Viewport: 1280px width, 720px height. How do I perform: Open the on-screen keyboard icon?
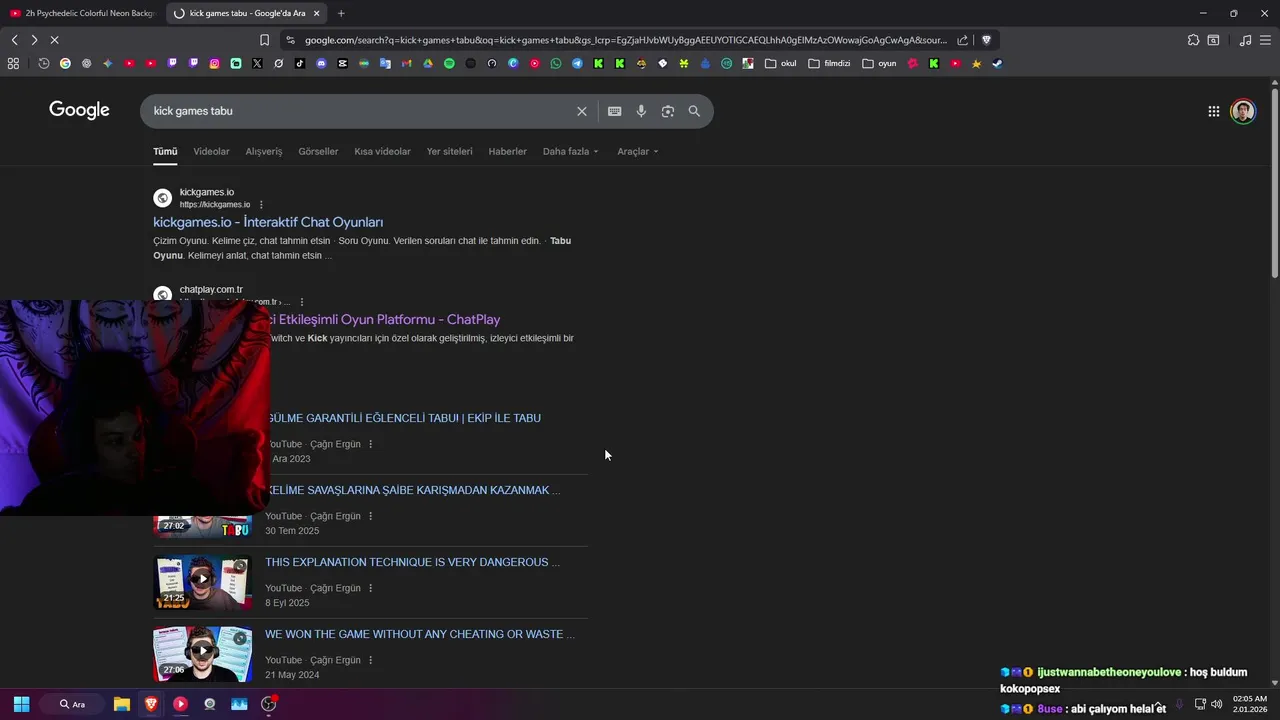pos(615,111)
